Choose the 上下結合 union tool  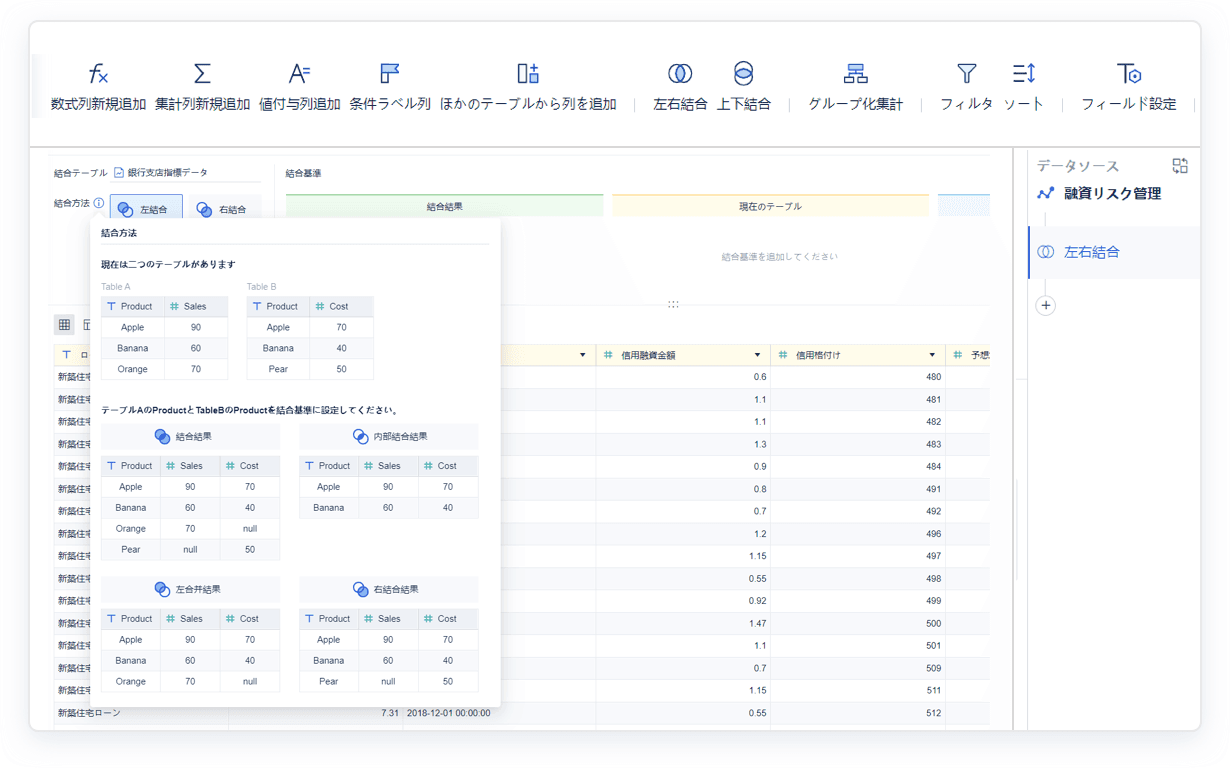click(x=743, y=74)
